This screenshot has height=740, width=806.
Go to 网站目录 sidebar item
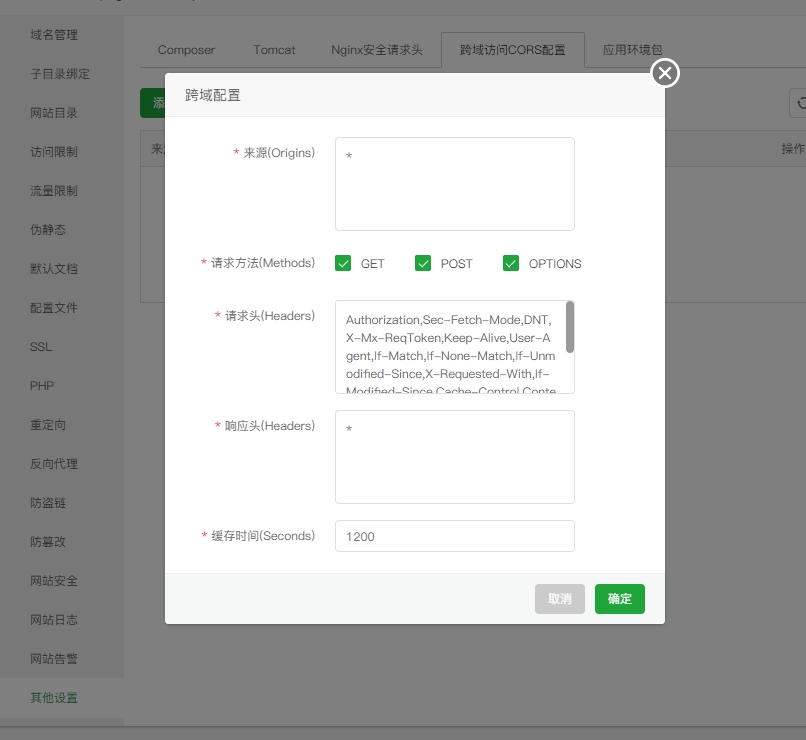[x=53, y=113]
